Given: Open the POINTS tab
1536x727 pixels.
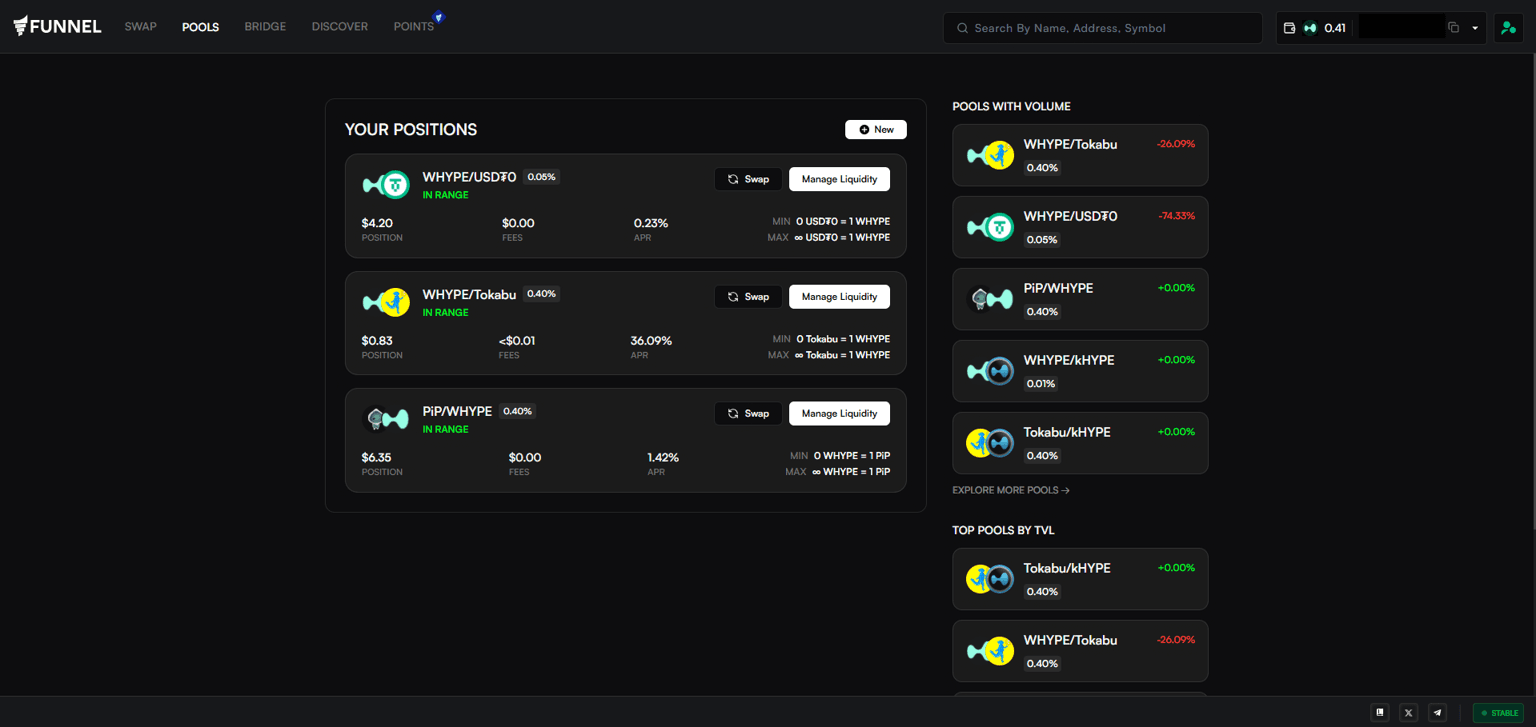Looking at the screenshot, I should pos(413,27).
